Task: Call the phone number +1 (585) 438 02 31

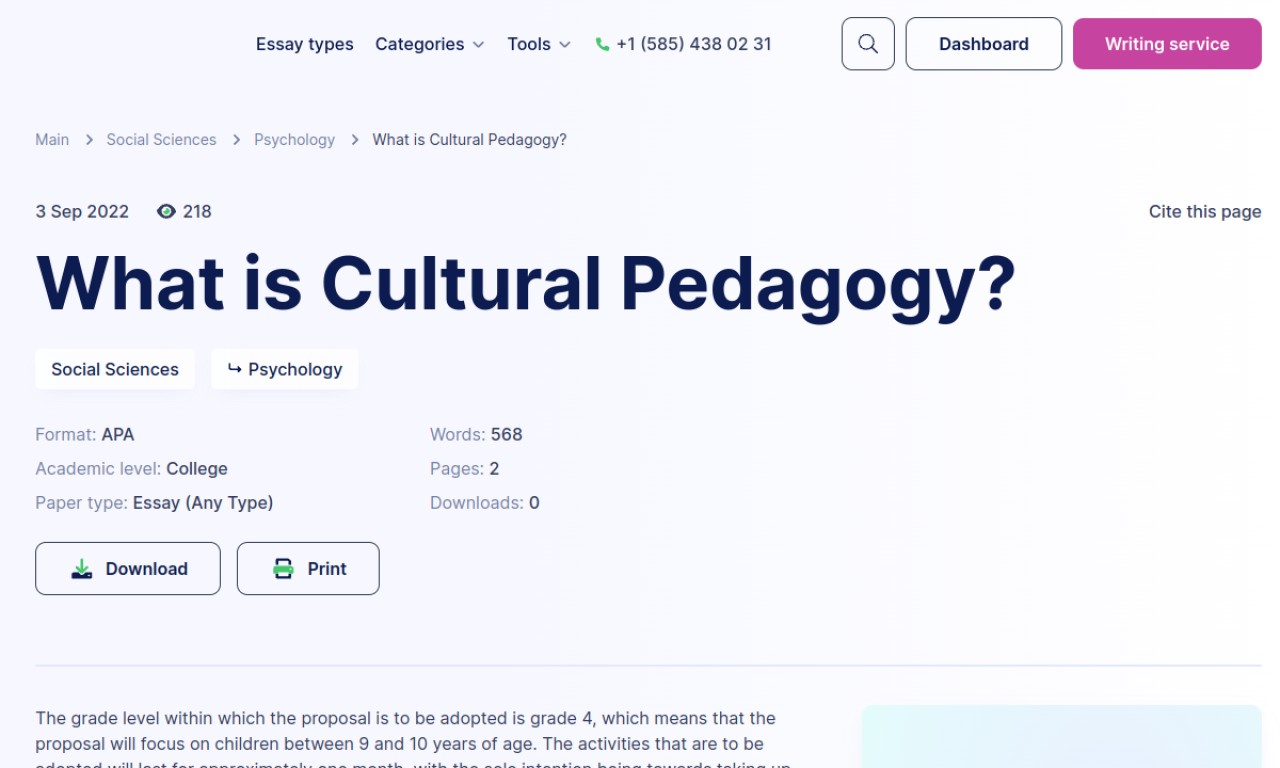Action: pos(693,44)
